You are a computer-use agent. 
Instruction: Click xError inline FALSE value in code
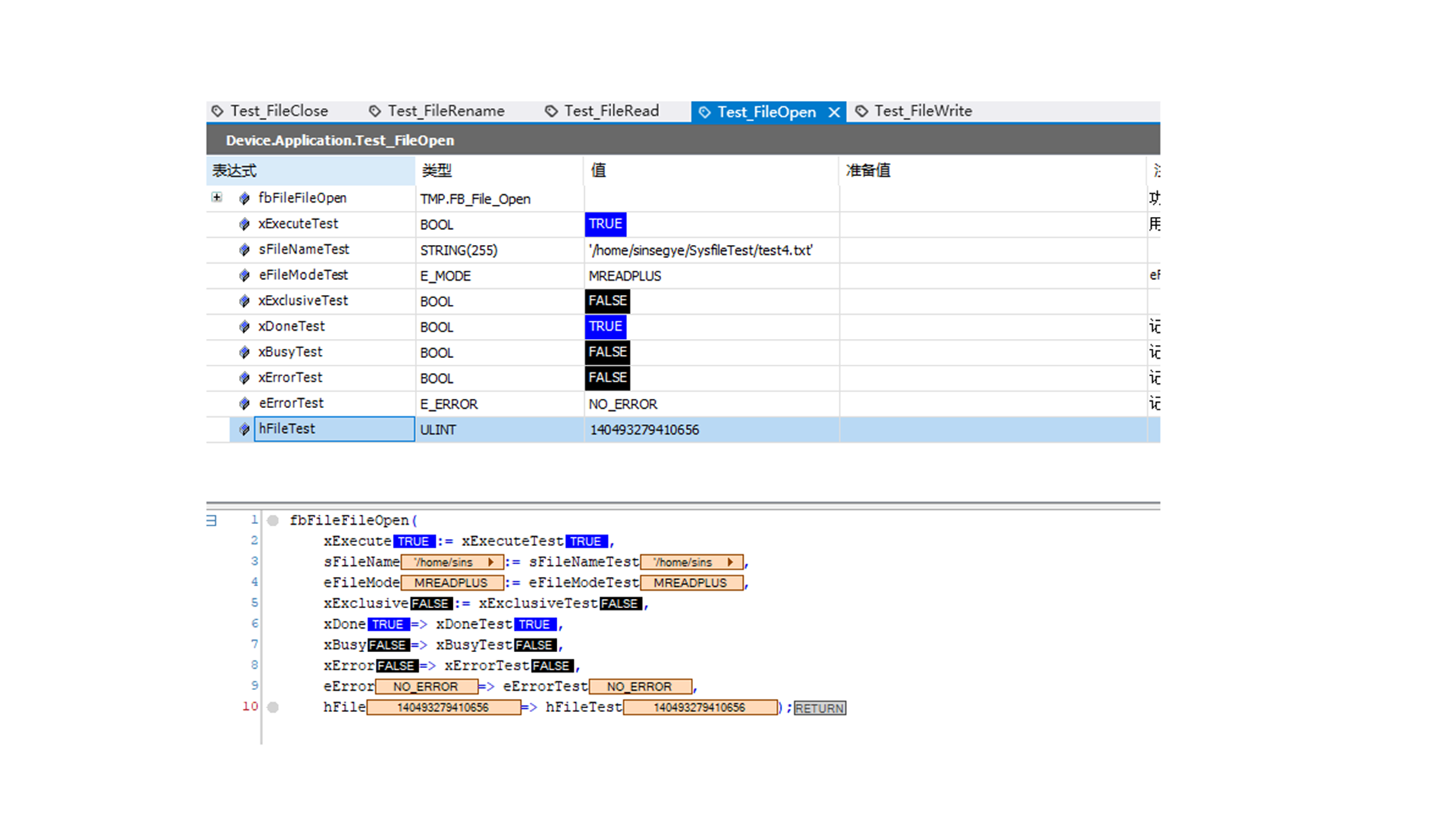397,666
